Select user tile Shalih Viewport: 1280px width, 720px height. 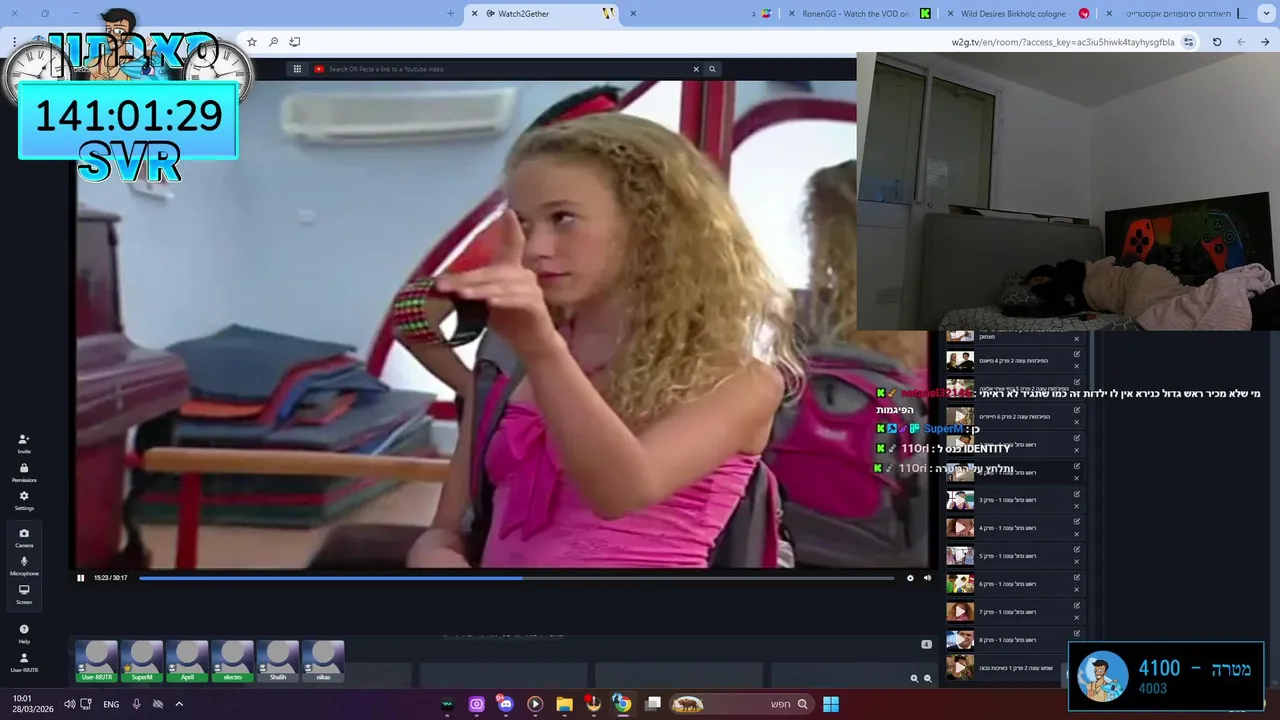pyautogui.click(x=278, y=662)
